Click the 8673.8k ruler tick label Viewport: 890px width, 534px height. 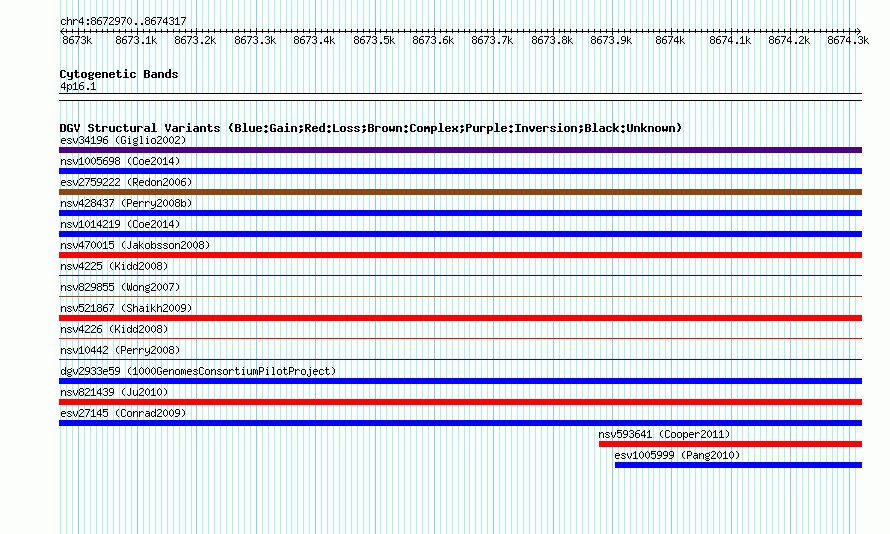(x=552, y=40)
